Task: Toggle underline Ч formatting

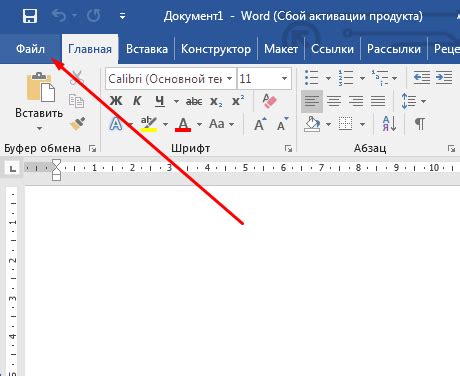Action: (160, 101)
